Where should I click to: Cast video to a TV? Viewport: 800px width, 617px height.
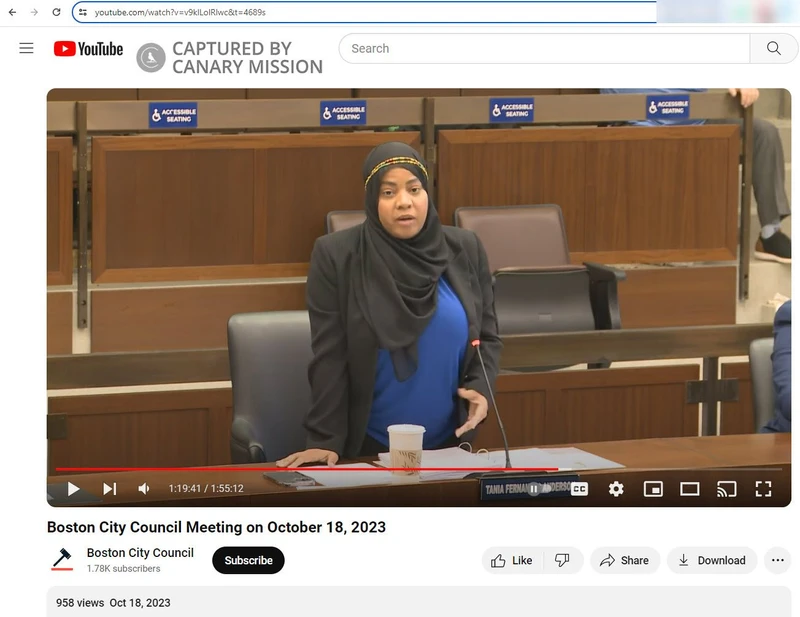click(727, 489)
